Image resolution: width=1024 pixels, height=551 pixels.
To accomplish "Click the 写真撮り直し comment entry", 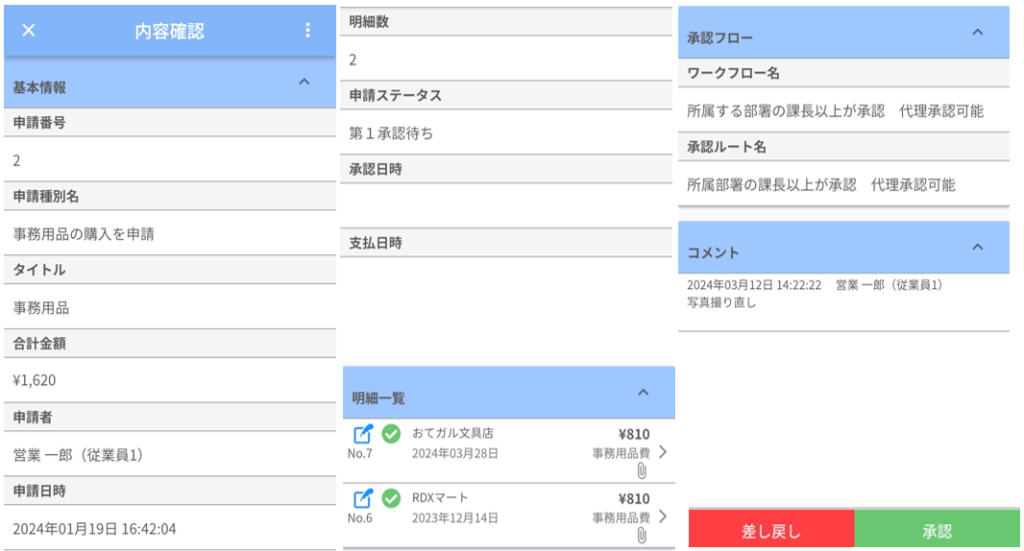I will click(x=722, y=302).
